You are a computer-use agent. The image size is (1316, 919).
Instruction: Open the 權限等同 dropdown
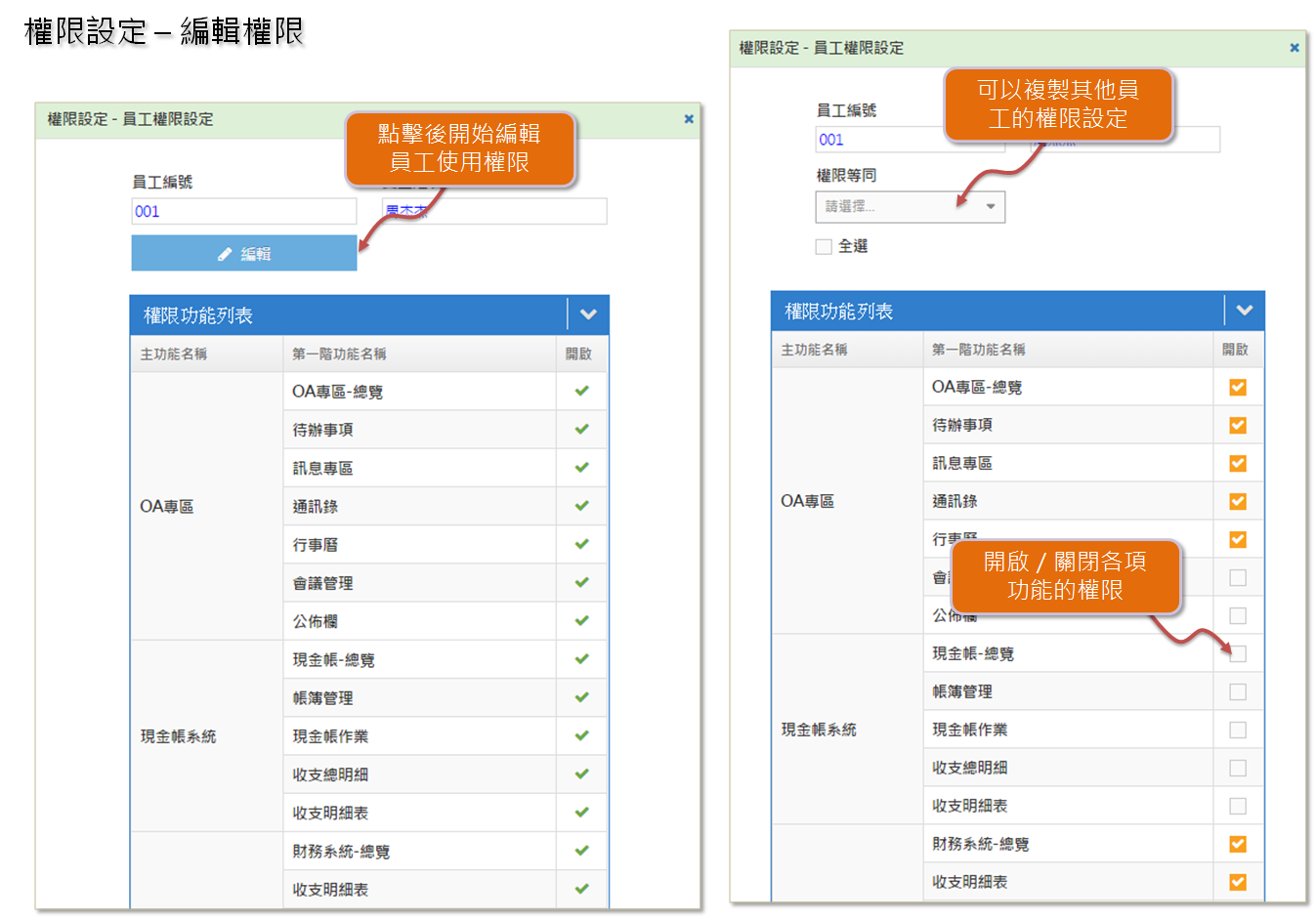[910, 207]
